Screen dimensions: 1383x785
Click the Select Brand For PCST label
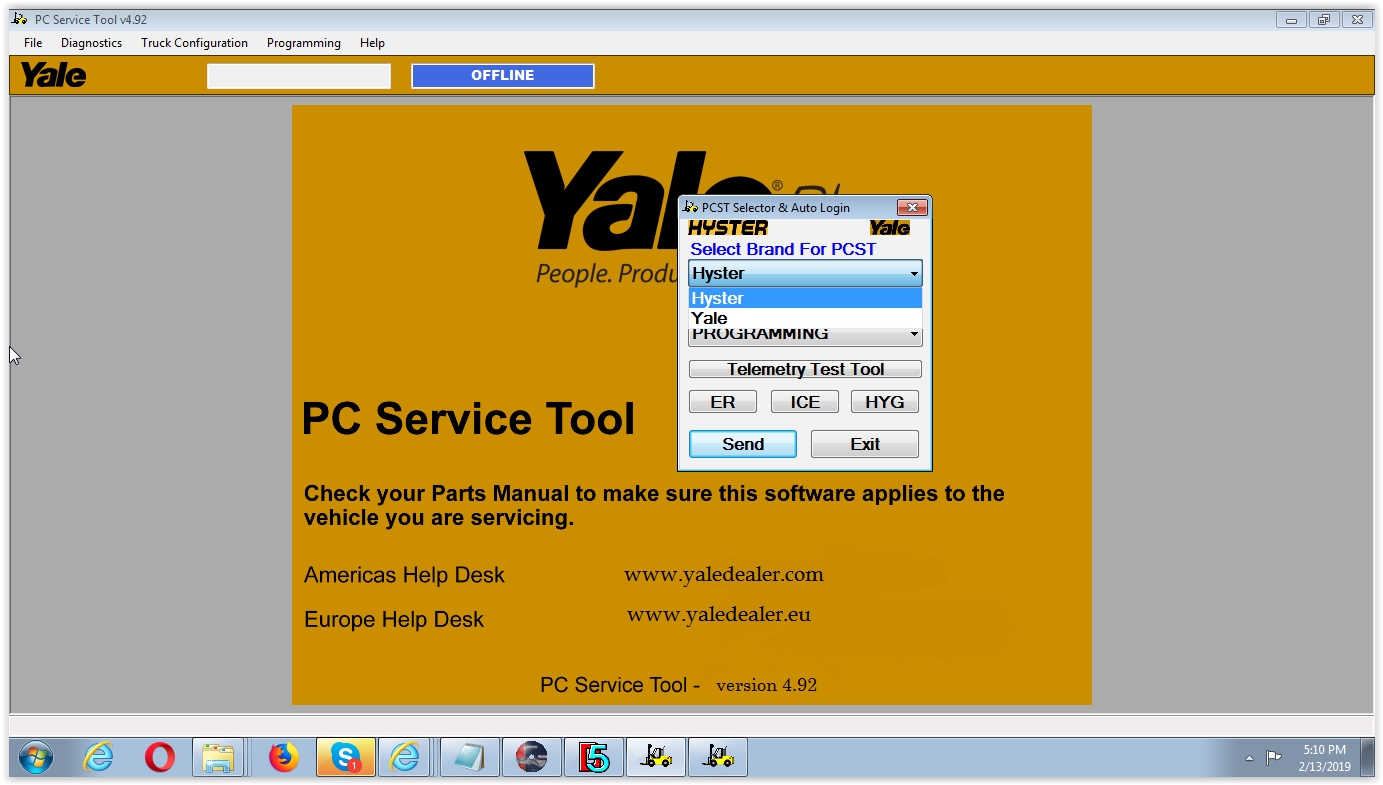pos(783,249)
